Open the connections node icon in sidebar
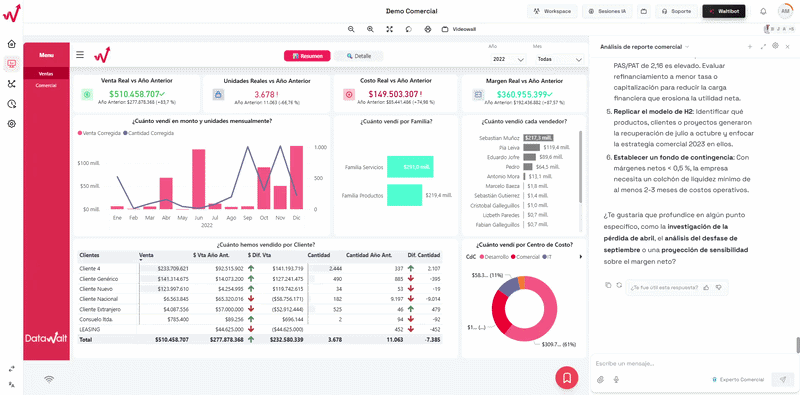 coord(12,84)
